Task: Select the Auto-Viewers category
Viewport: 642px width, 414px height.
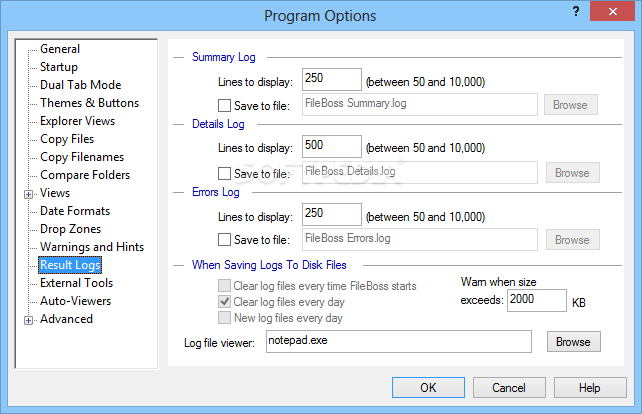Action: click(75, 301)
